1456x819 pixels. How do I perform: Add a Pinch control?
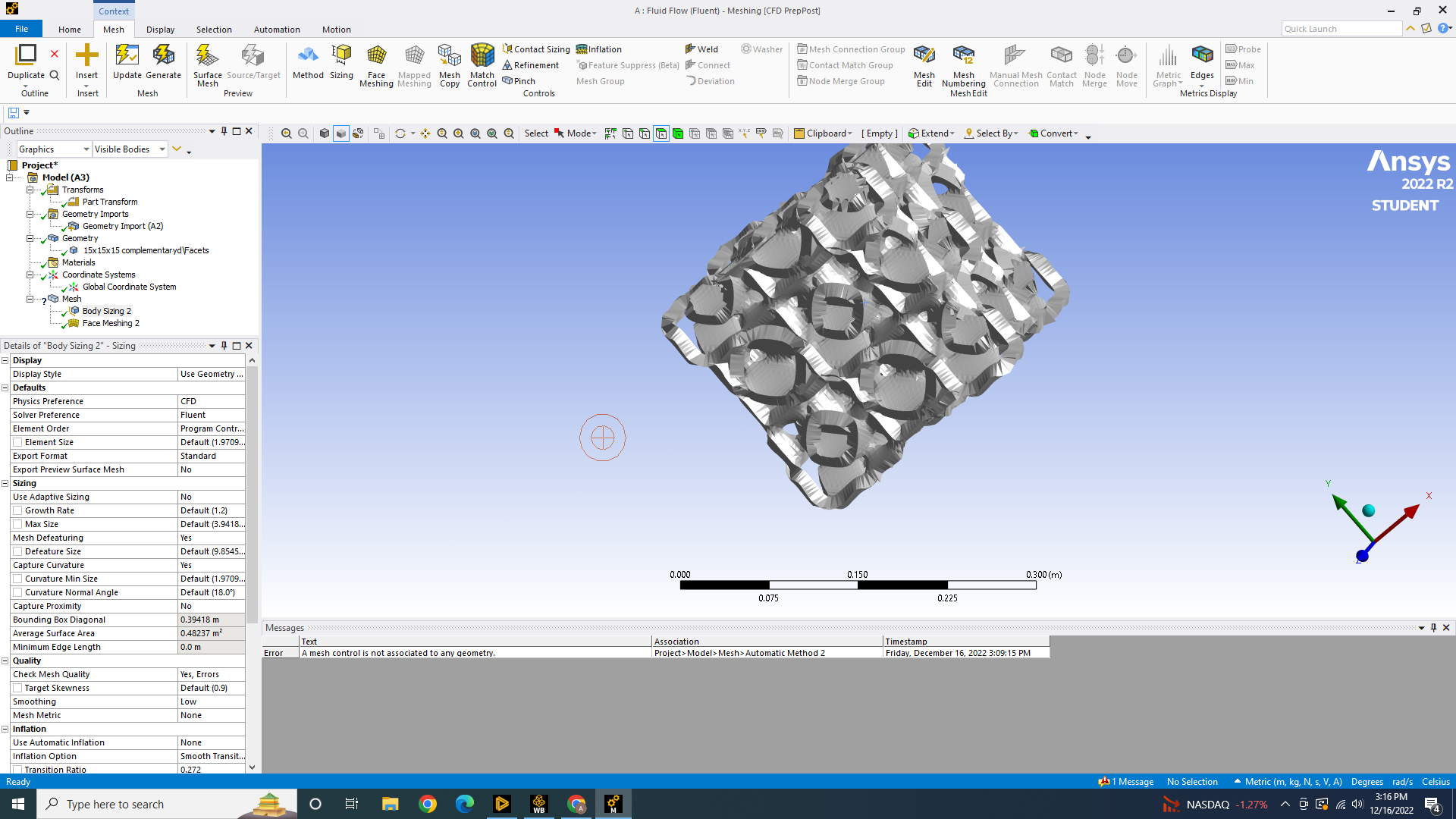coord(519,81)
